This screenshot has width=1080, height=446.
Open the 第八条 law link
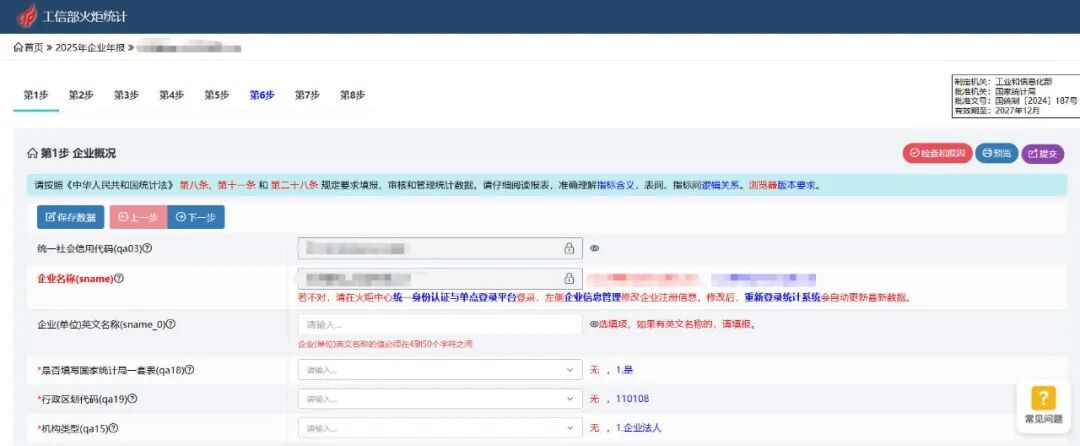point(194,185)
